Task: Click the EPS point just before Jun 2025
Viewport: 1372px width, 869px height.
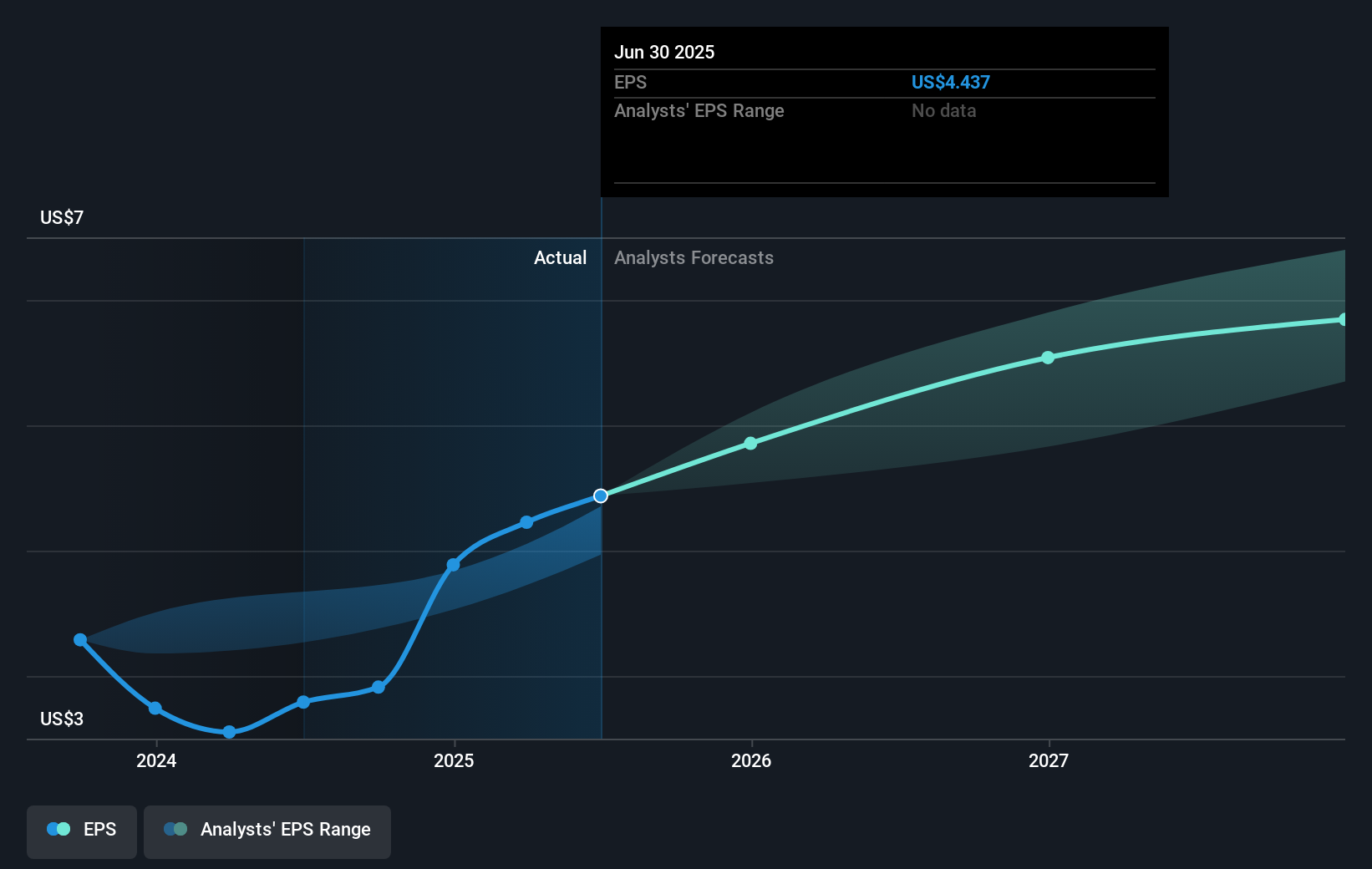Action: tap(526, 522)
